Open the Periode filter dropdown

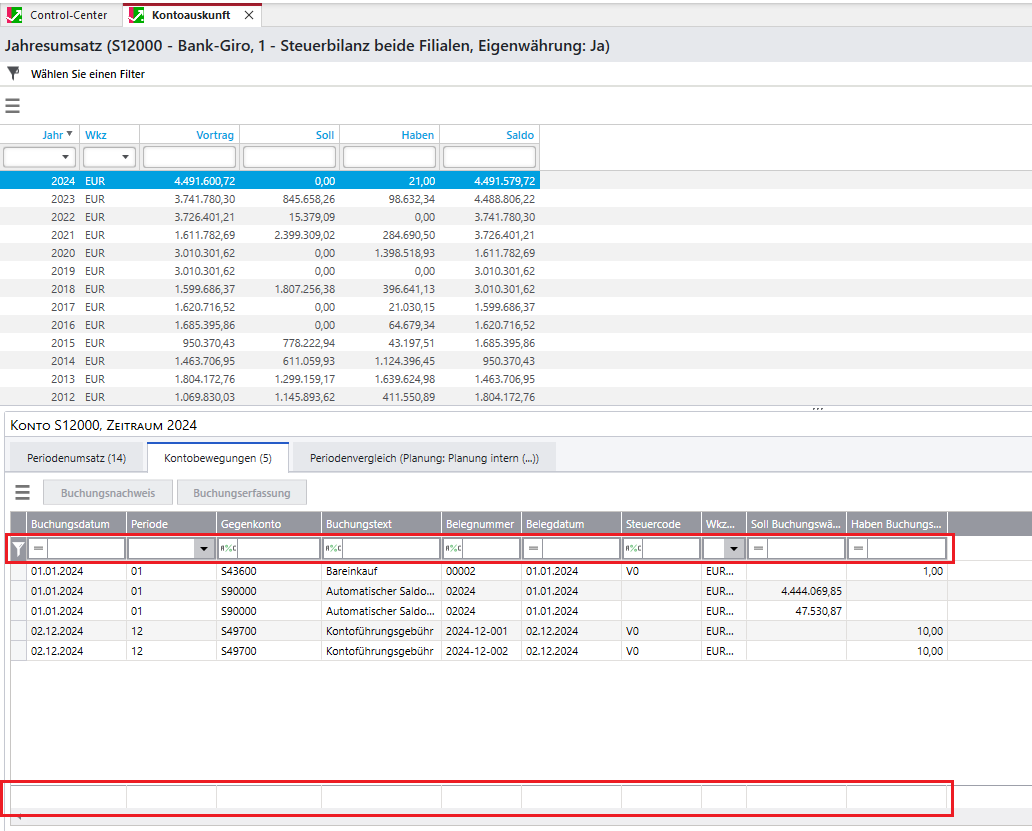coord(204,548)
